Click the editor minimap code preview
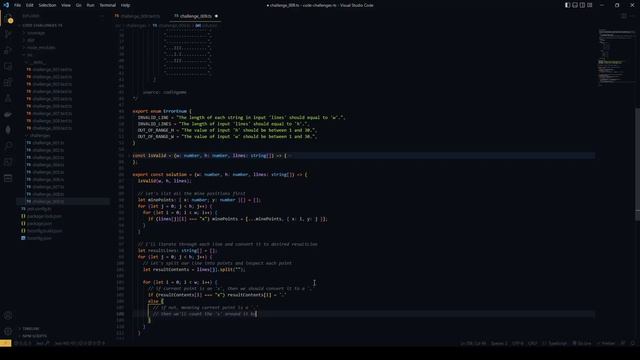This screenshot has width=640, height=360. click(x=616, y=57)
